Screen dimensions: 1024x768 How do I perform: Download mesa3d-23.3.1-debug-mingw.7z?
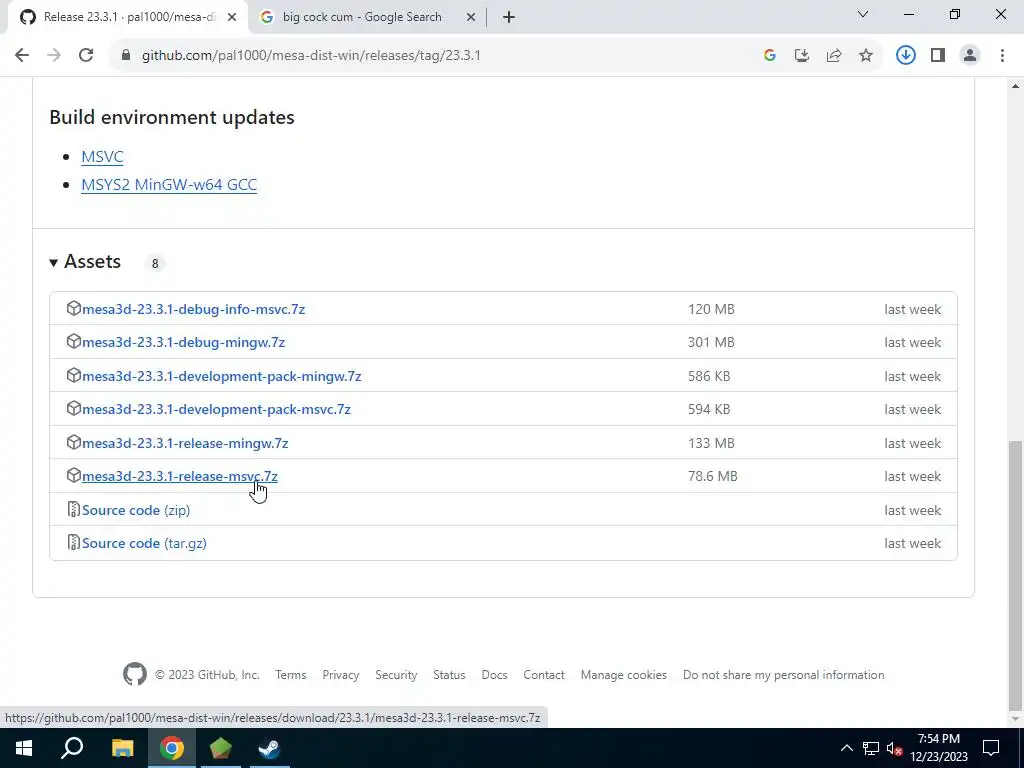(184, 343)
